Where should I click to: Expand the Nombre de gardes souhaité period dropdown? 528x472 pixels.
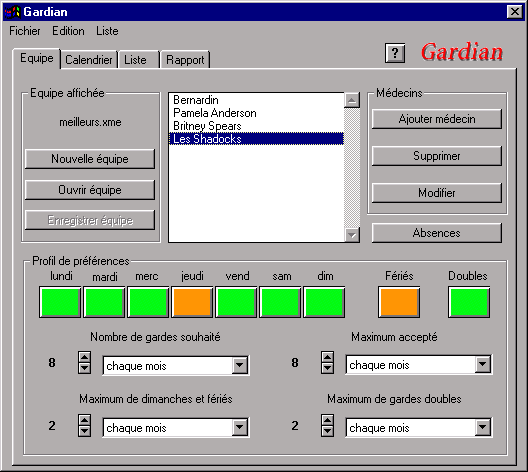pyautogui.click(x=240, y=365)
